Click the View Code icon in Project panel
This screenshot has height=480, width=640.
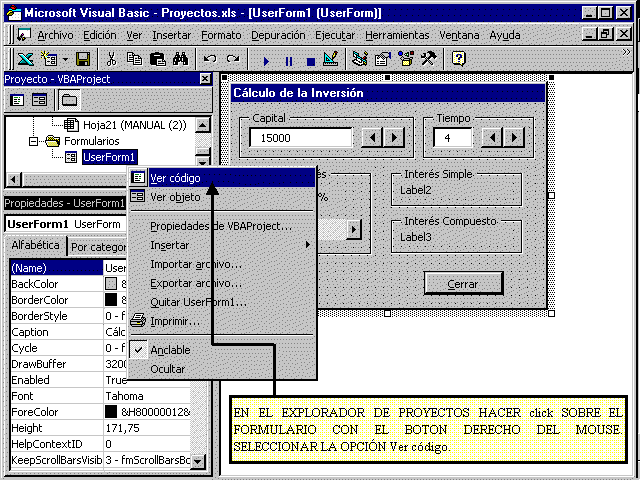[17, 100]
